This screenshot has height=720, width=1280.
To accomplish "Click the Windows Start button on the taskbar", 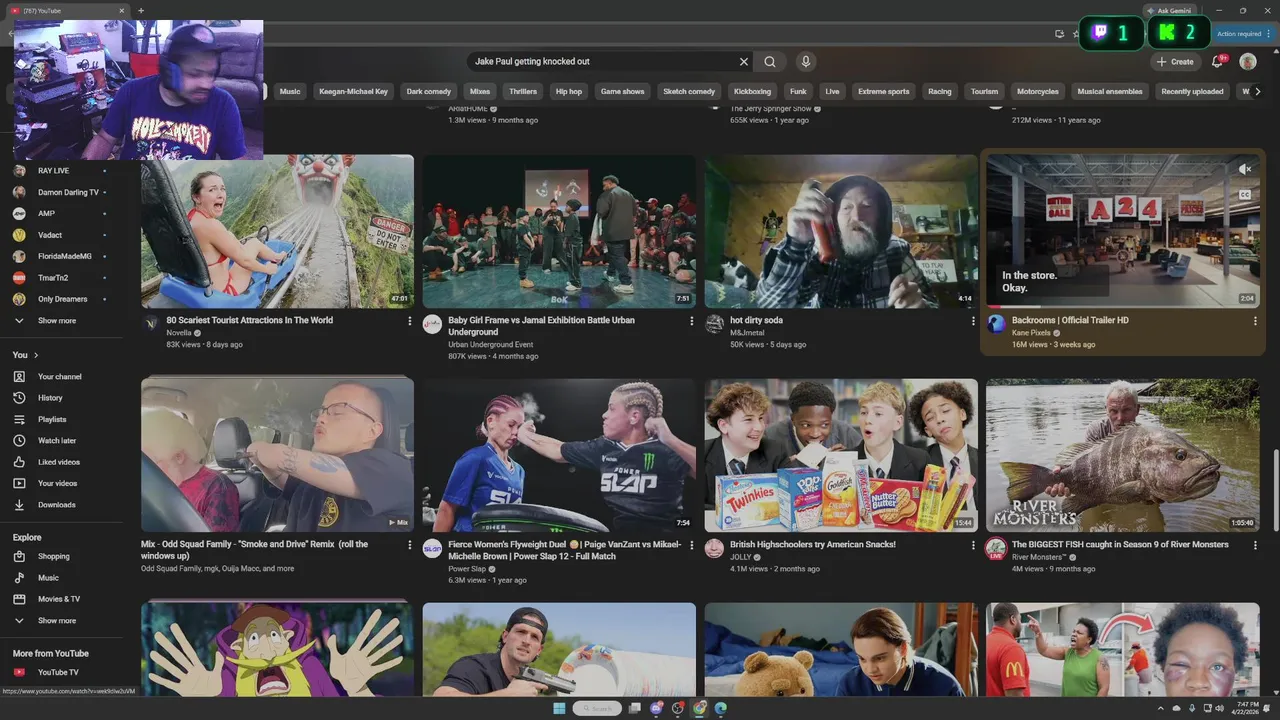I will pyautogui.click(x=559, y=708).
